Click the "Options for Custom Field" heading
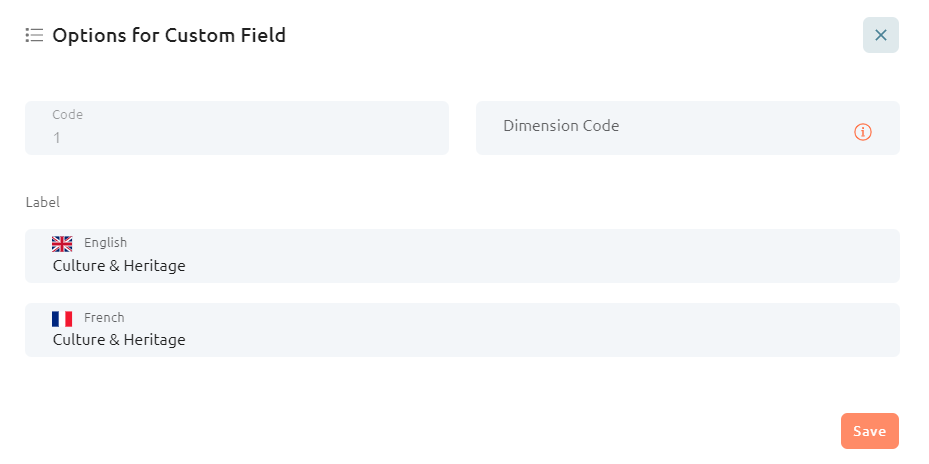929x464 pixels. click(x=169, y=36)
